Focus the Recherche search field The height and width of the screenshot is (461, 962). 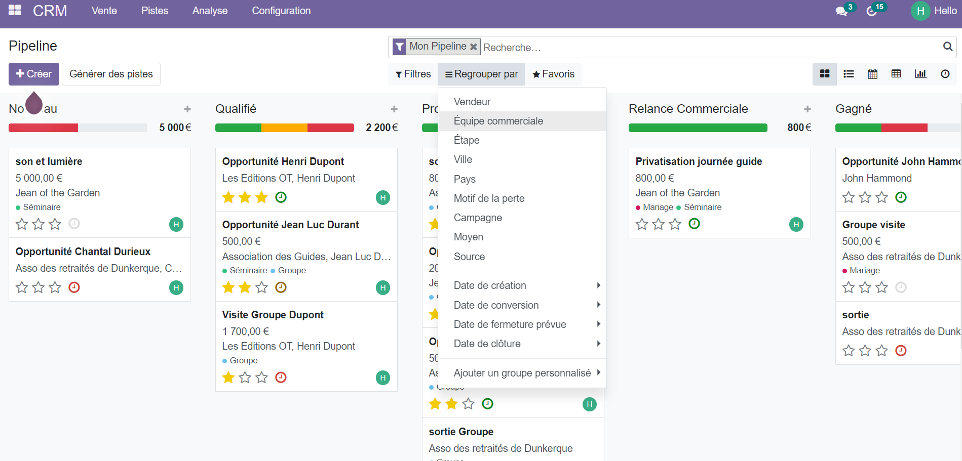tap(710, 47)
